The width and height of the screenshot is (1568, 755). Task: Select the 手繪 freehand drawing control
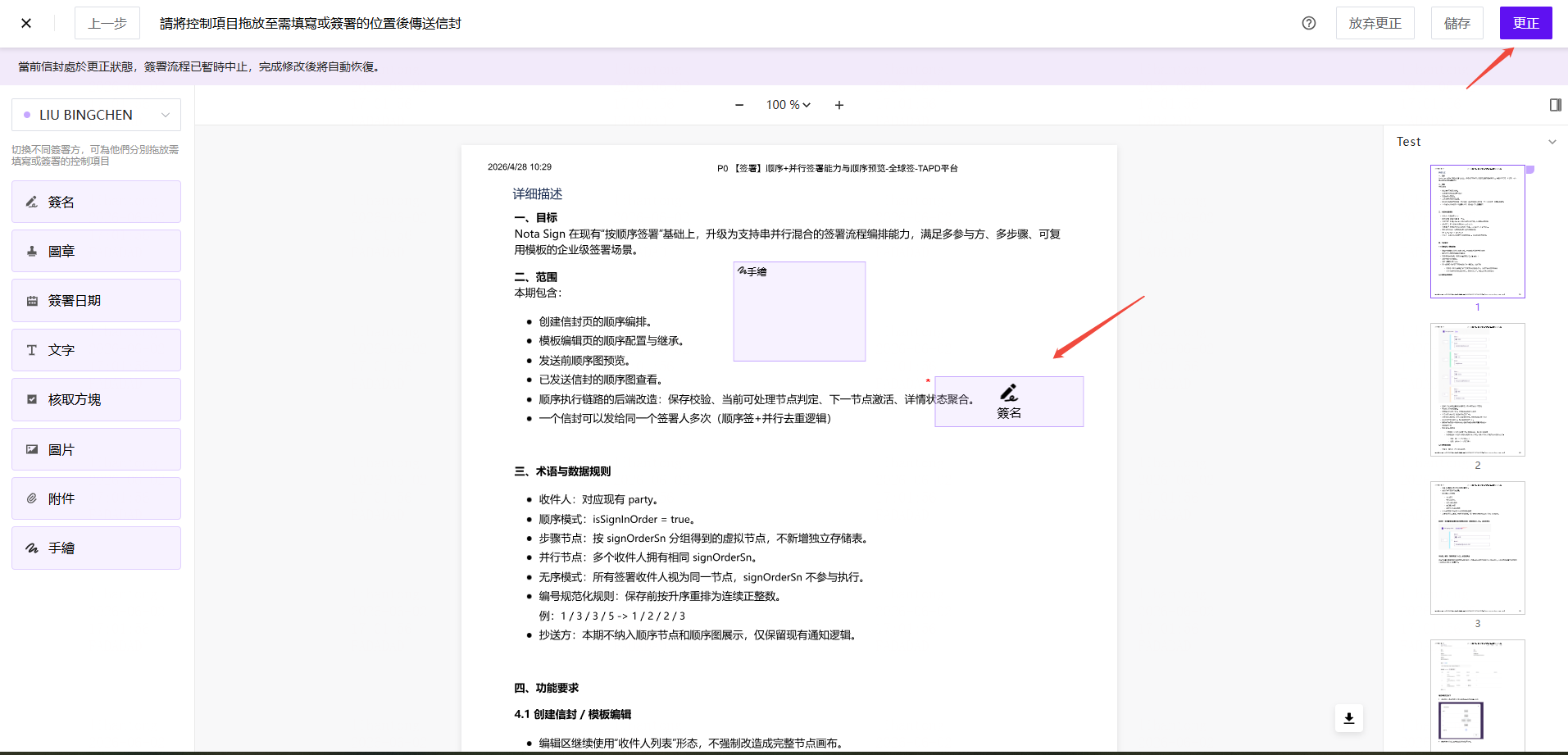pos(96,548)
